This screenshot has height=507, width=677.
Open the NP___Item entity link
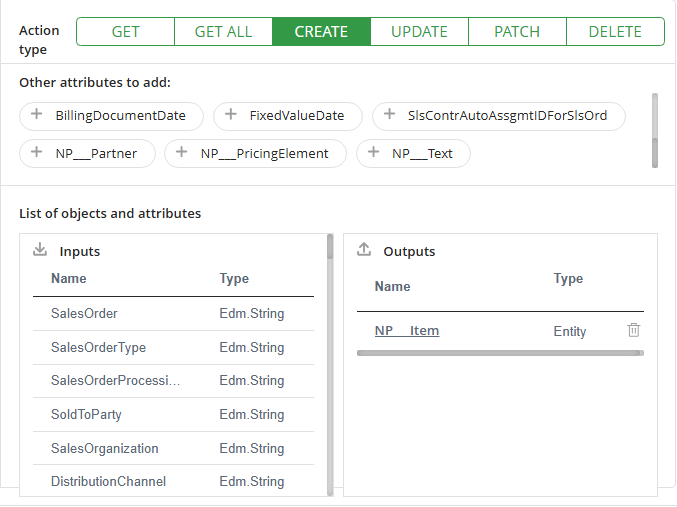[x=407, y=331]
